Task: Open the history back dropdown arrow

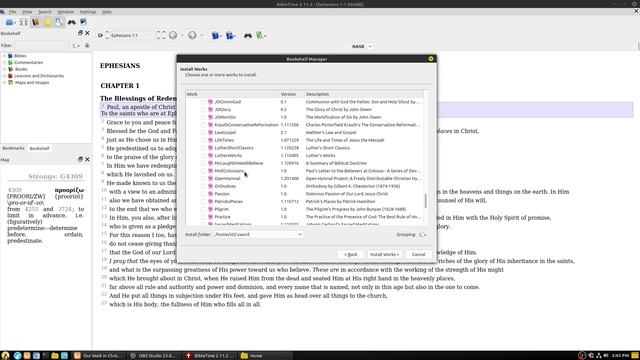Action: (x=182, y=36)
